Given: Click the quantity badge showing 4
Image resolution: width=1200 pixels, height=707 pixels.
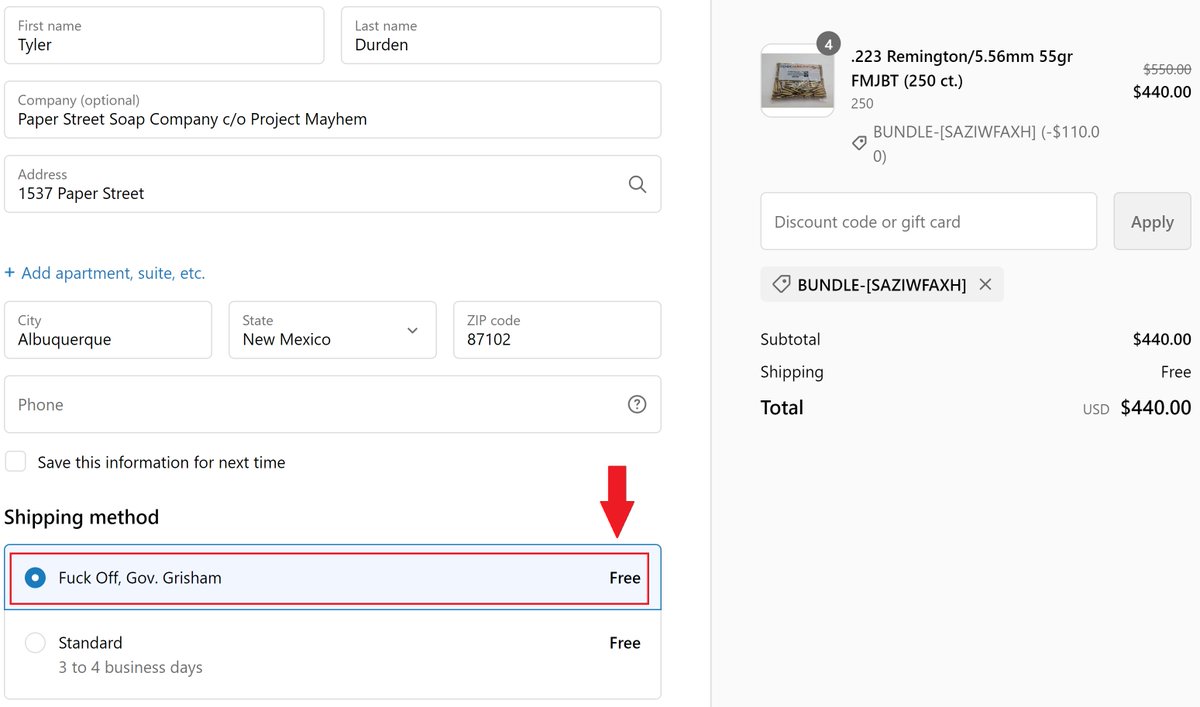Looking at the screenshot, I should click(828, 45).
